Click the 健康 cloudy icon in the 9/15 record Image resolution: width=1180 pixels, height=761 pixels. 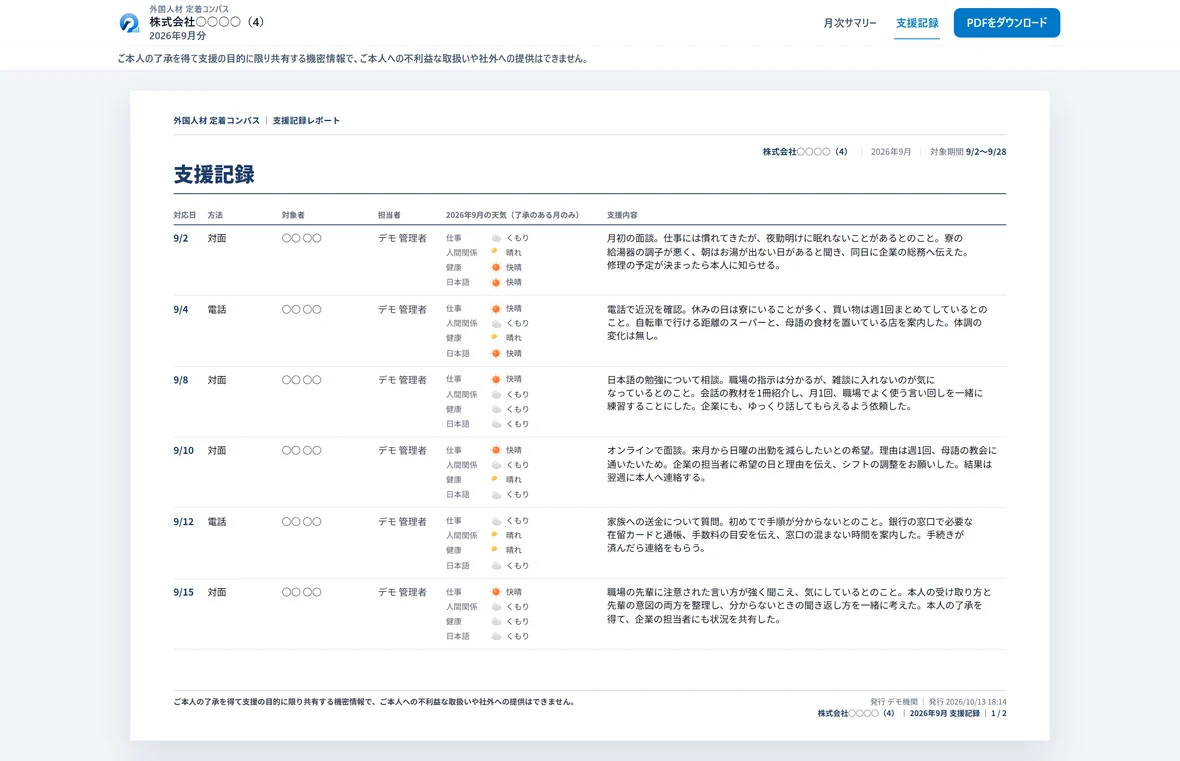pyautogui.click(x=496, y=622)
